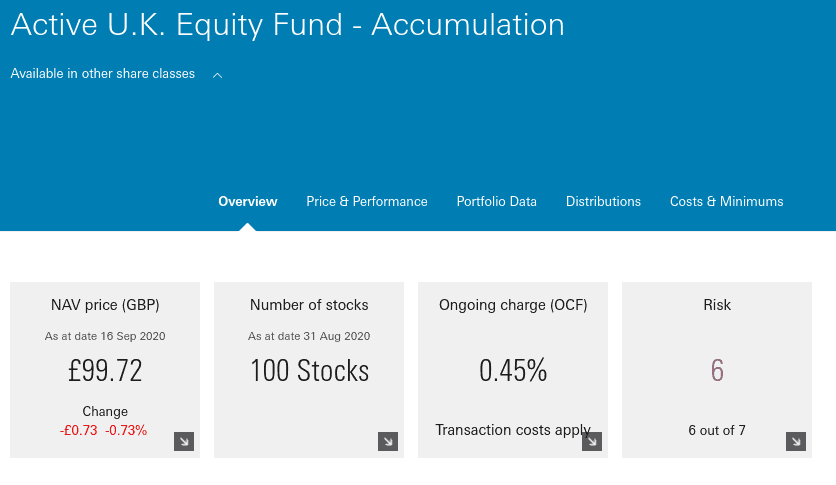Click the 6 out of 7 label
Viewport: 836px width, 485px height.
(x=717, y=430)
